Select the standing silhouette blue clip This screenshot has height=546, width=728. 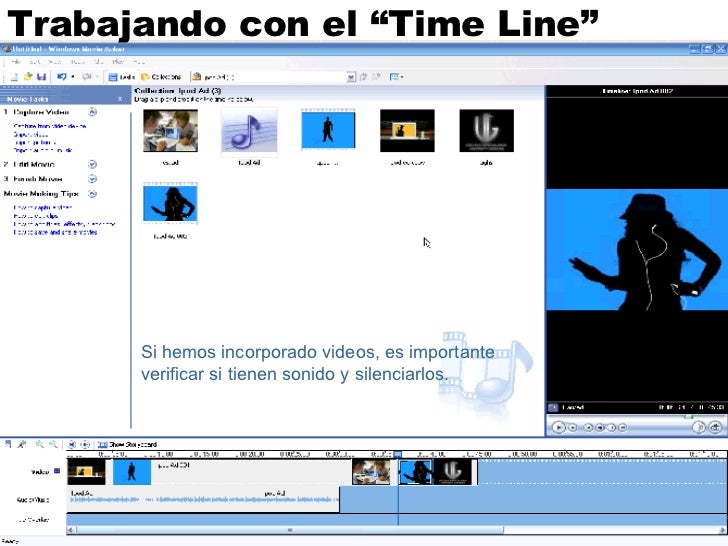tap(328, 130)
